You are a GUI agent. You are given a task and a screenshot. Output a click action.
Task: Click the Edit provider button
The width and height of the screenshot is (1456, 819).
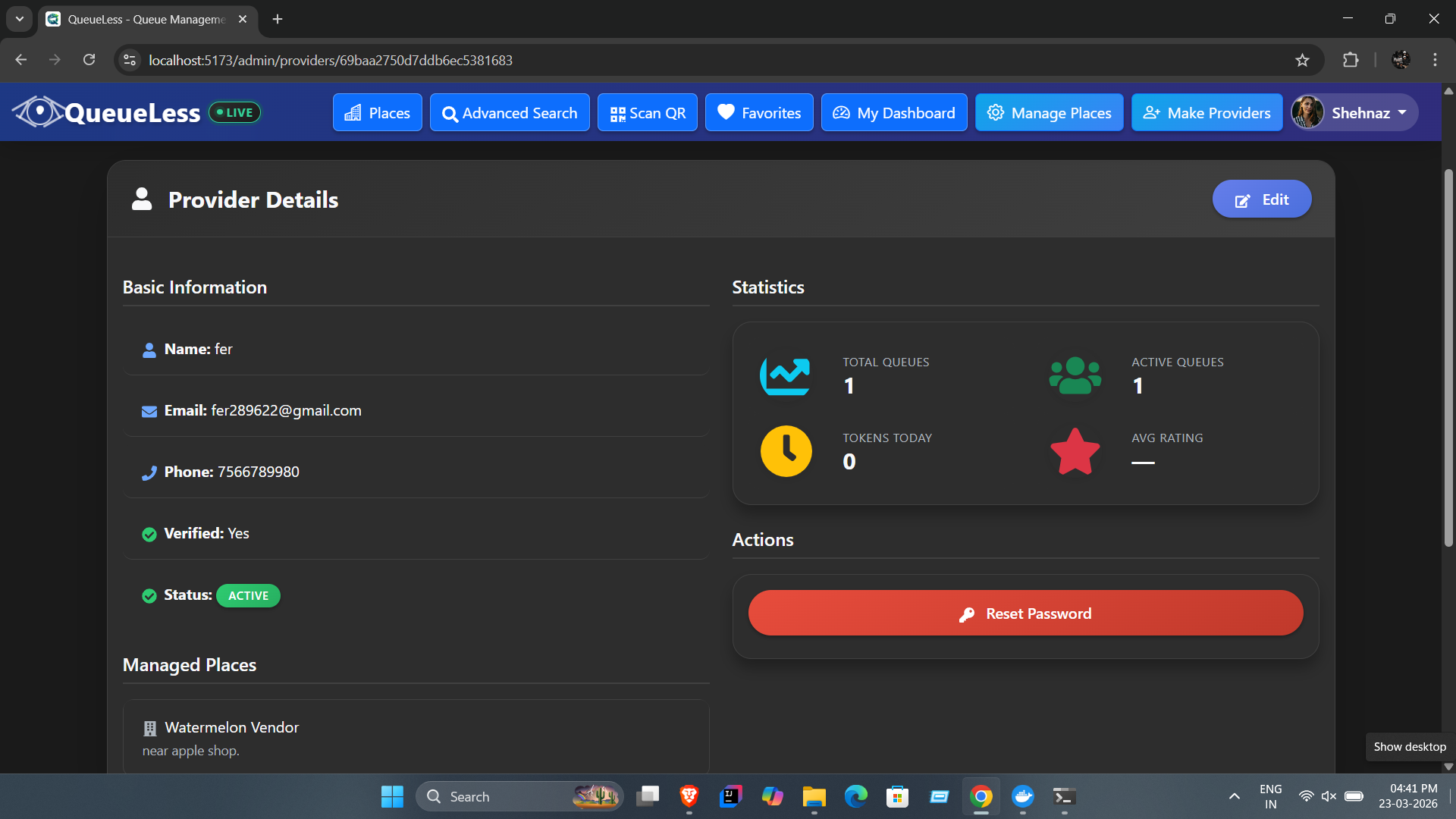click(x=1261, y=199)
